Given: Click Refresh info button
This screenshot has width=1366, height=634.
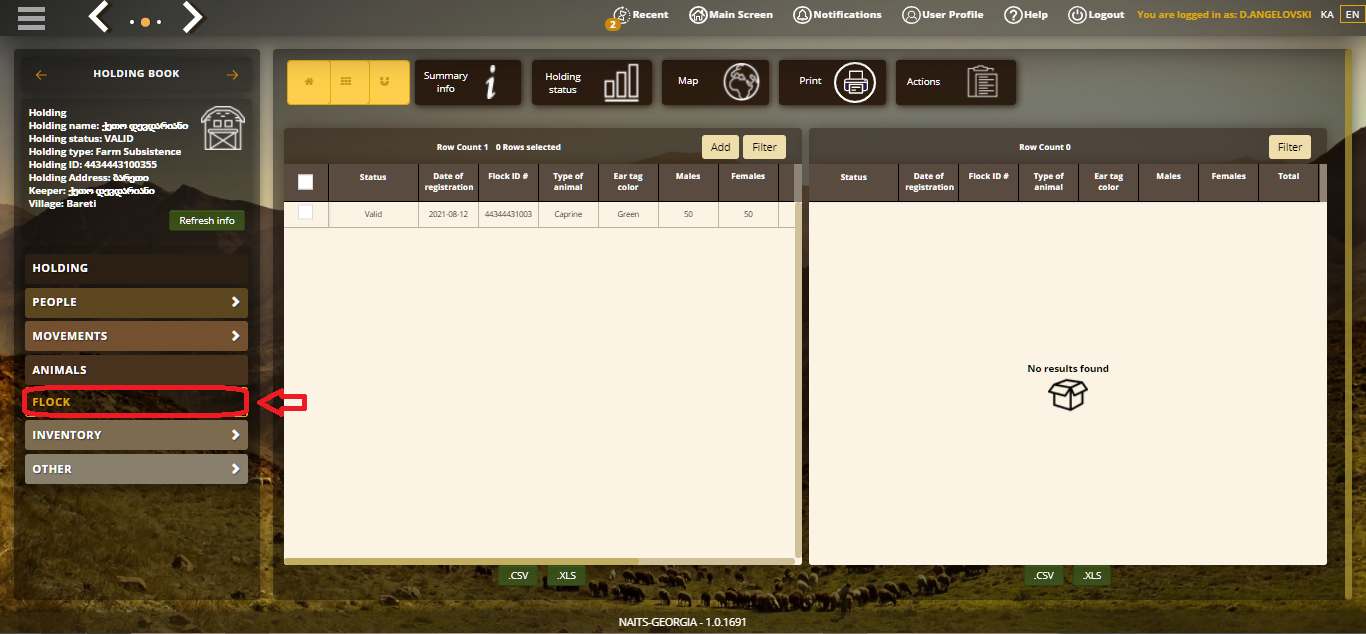Looking at the screenshot, I should (207, 220).
